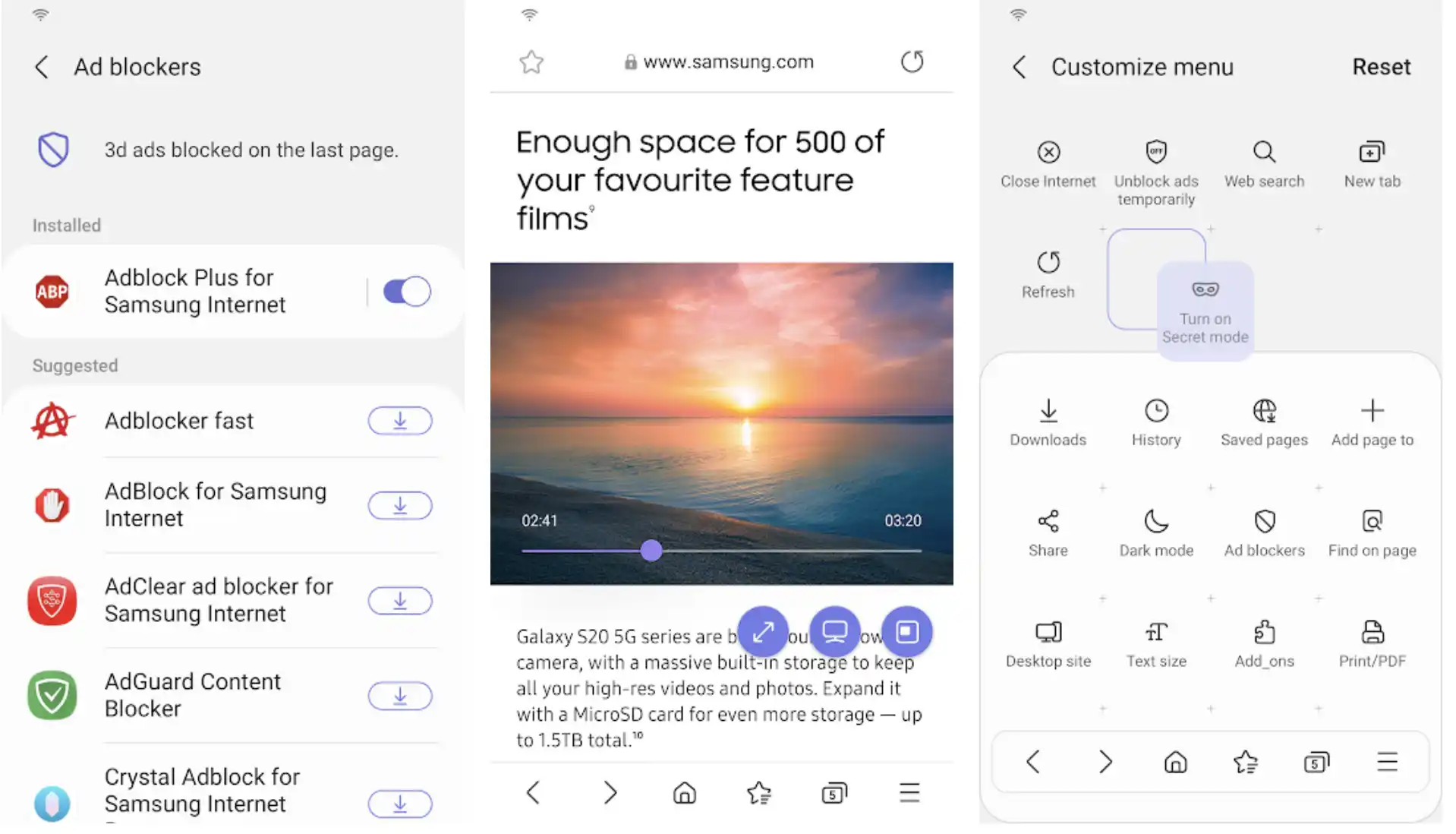The width and height of the screenshot is (1456, 834).
Task: Click the "Enough space for 500" headline
Action: 700,180
